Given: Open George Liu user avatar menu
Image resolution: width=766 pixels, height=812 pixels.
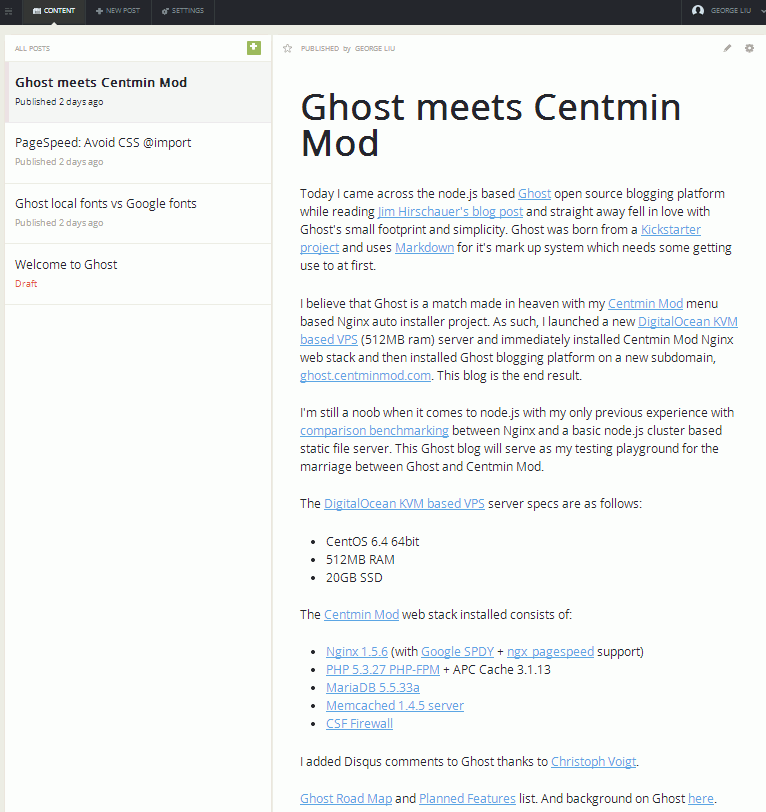Looking at the screenshot, I should [x=698, y=10].
